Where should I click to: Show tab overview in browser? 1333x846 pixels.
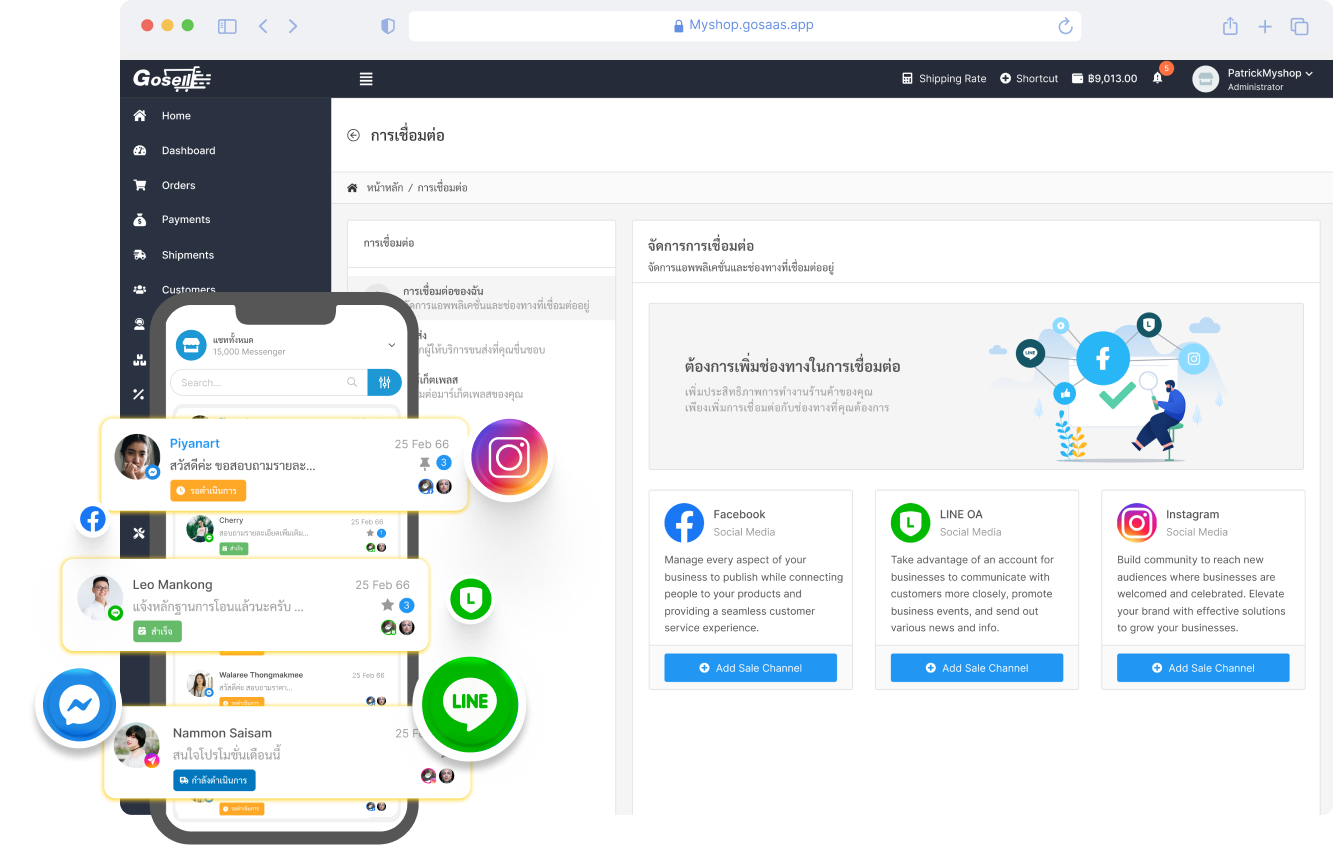1299,27
